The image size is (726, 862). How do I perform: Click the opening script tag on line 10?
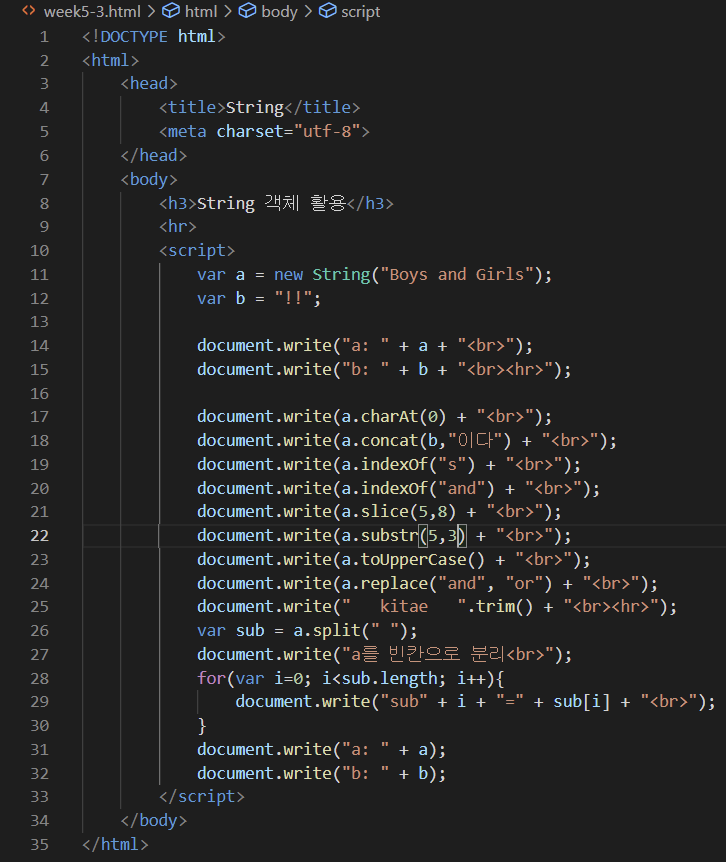point(197,251)
